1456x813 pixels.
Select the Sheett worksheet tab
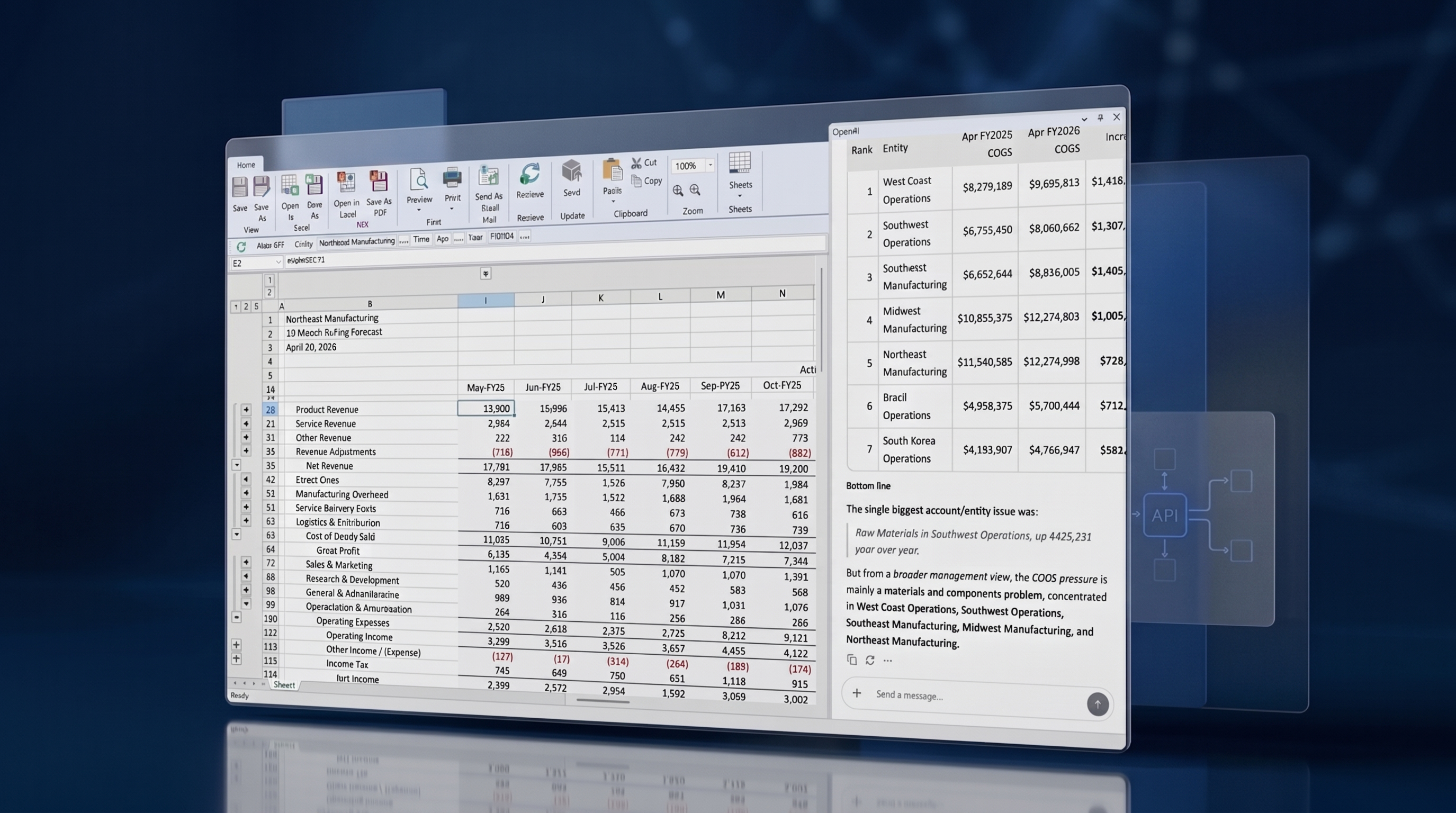284,685
